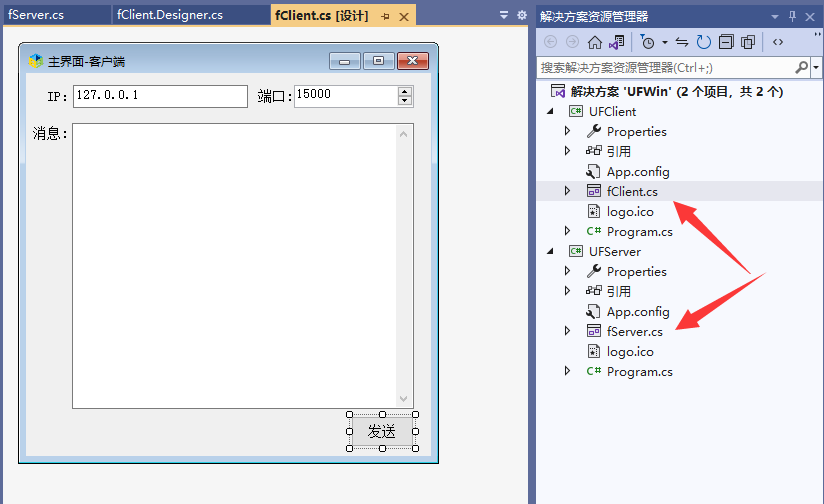
Task: Switch to the fClient.Designer.cs tab
Action: [x=169, y=16]
